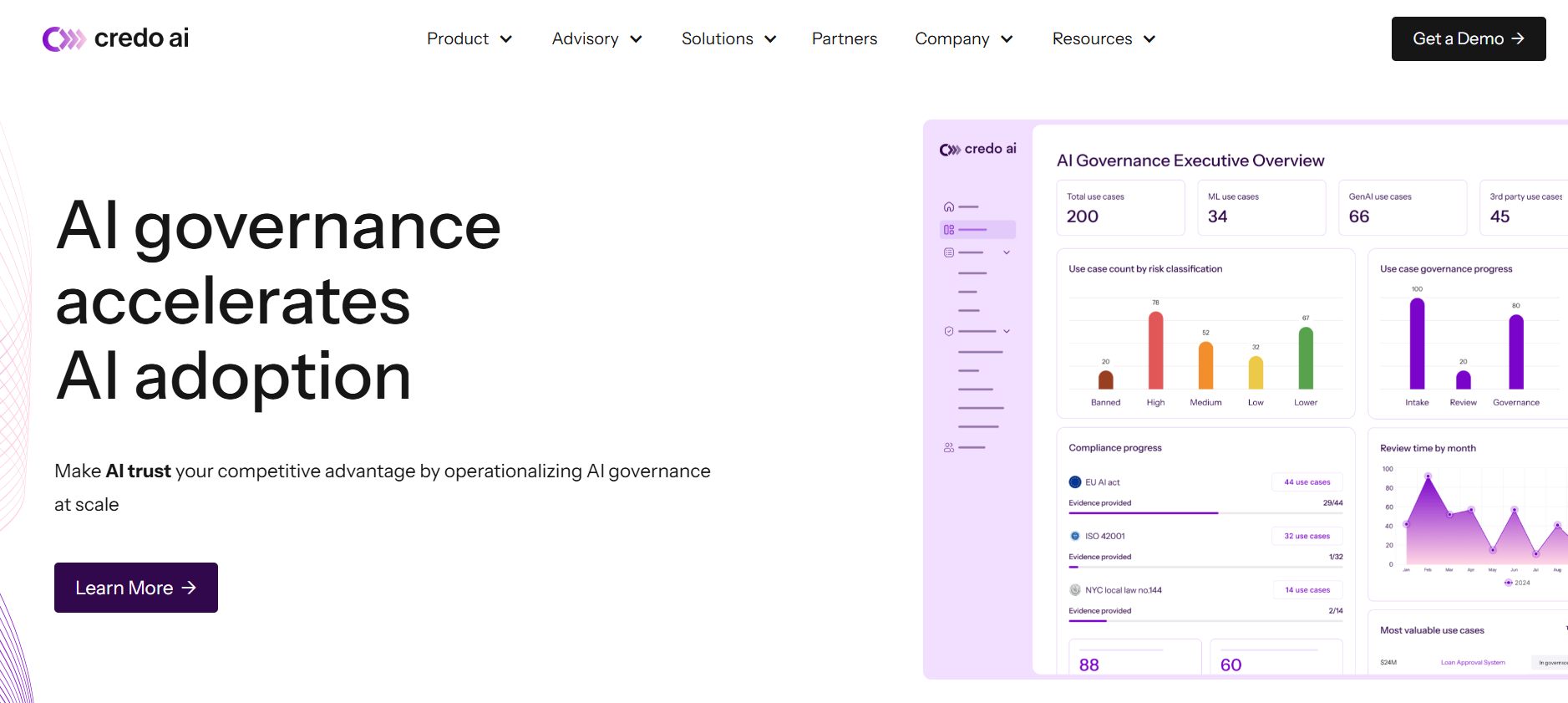Click the 14 use cases badge
This screenshot has width=1568, height=703.
coord(1307,590)
